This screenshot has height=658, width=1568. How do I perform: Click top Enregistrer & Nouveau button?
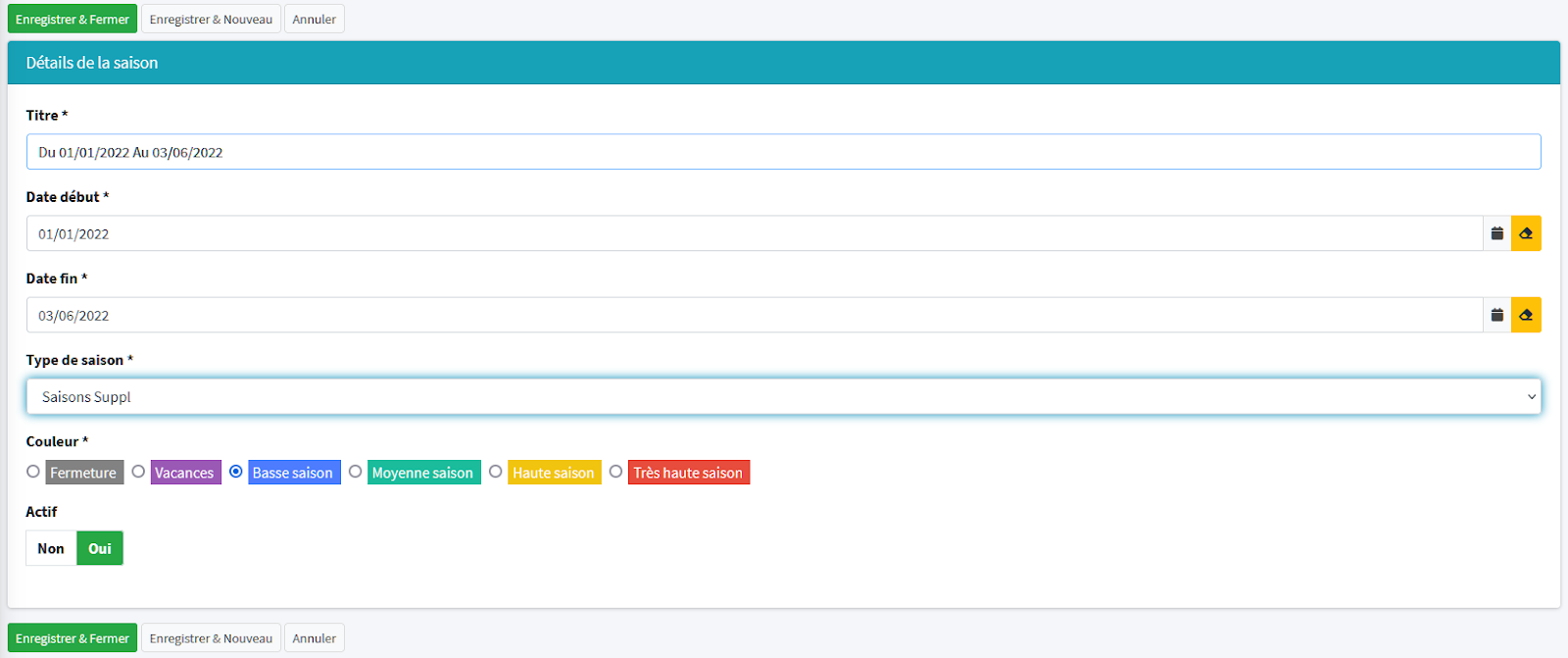tap(211, 20)
